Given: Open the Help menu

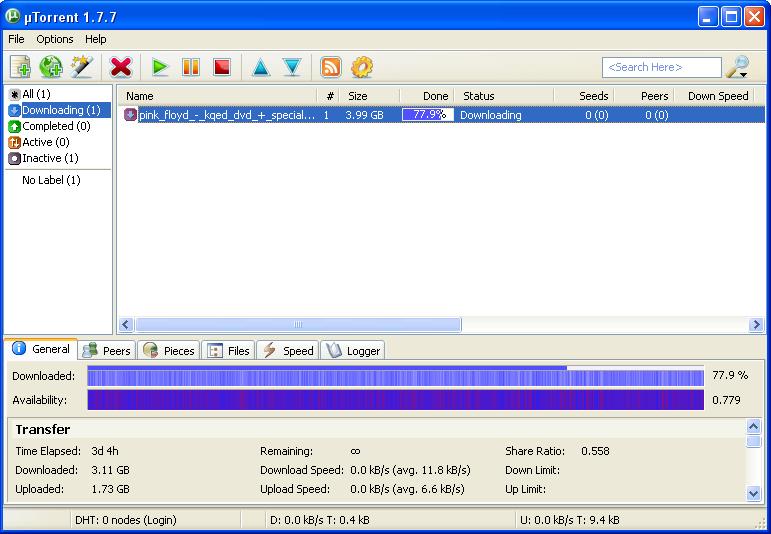Looking at the screenshot, I should pos(95,39).
